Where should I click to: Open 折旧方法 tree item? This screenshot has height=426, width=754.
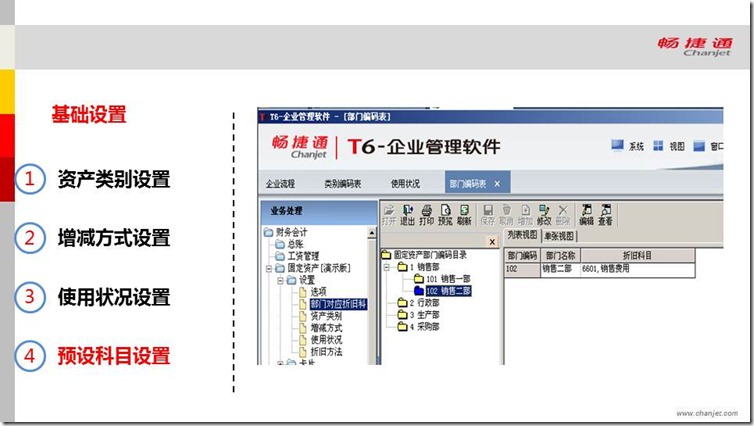[x=326, y=352]
